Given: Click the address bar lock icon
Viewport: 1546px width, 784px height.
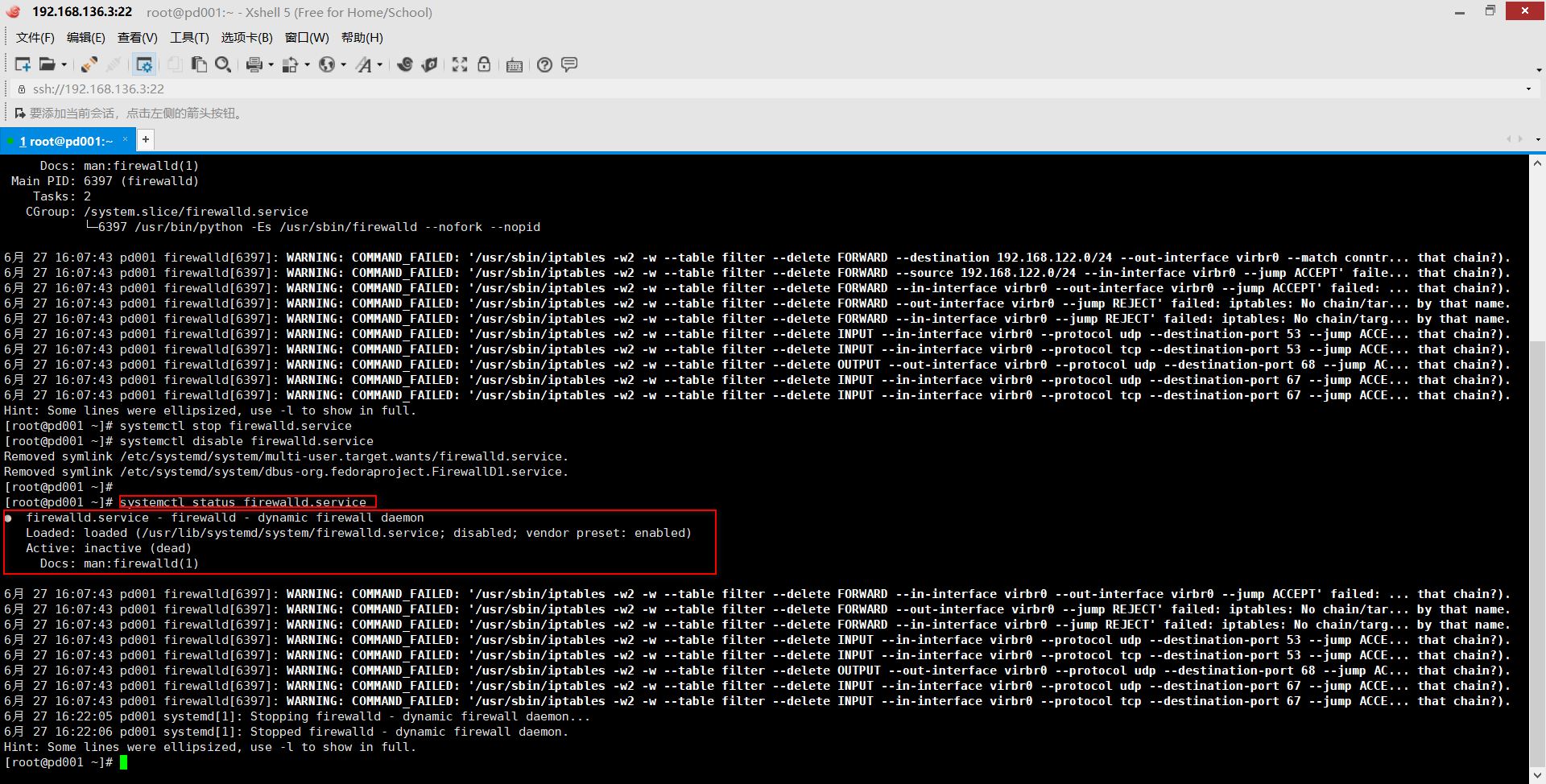Looking at the screenshot, I should [22, 89].
